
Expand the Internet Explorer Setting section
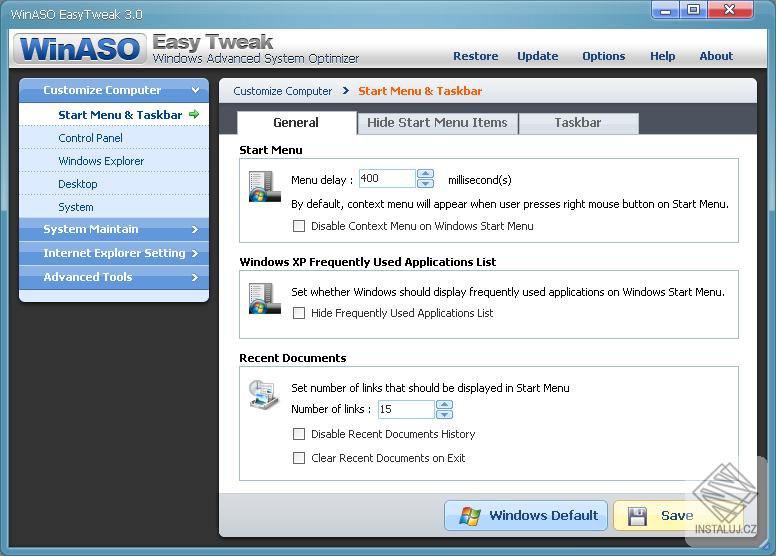114,253
